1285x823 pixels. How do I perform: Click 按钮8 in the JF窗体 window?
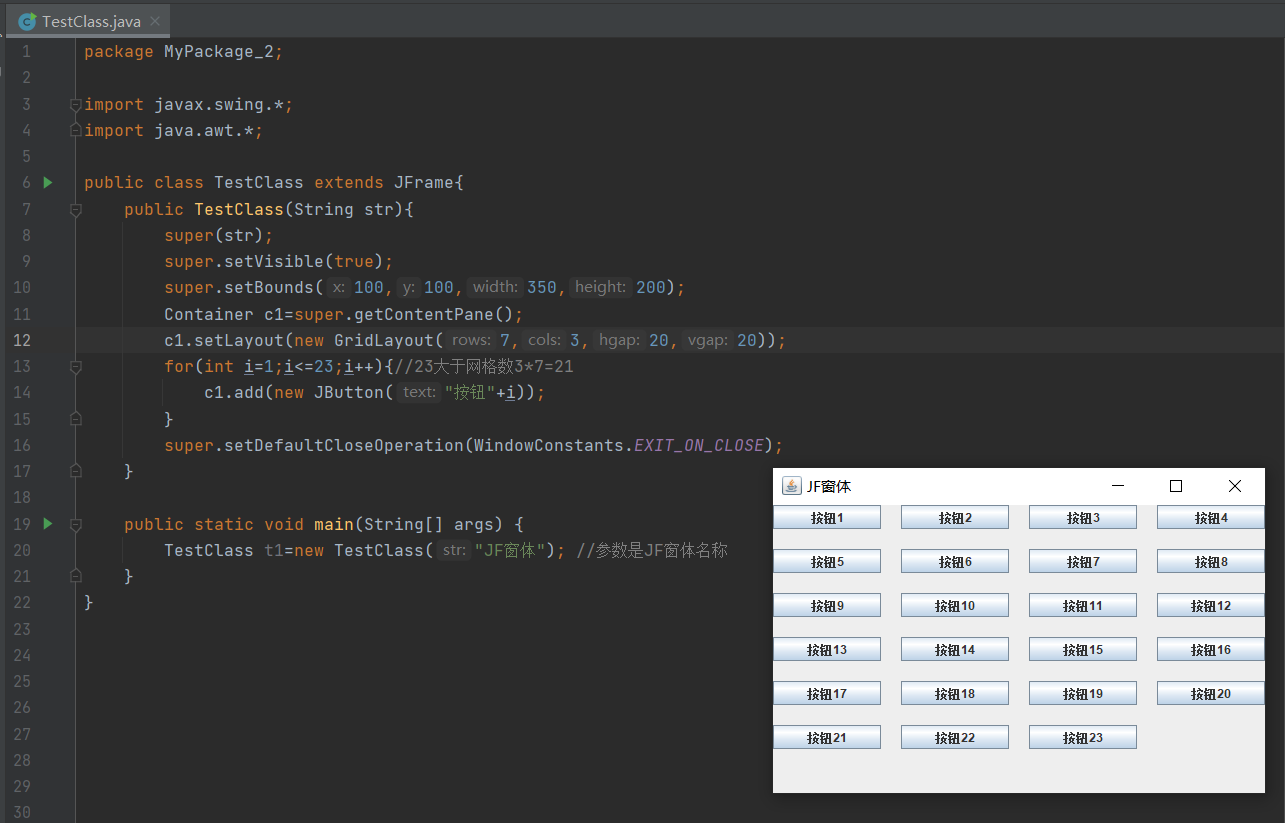[x=1211, y=561]
